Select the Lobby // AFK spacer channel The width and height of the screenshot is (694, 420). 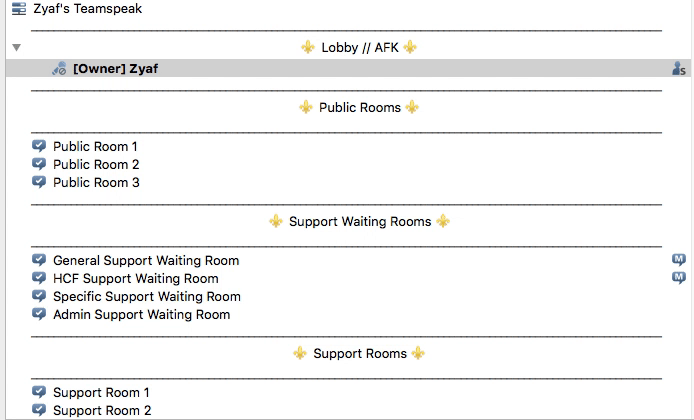click(x=359, y=47)
